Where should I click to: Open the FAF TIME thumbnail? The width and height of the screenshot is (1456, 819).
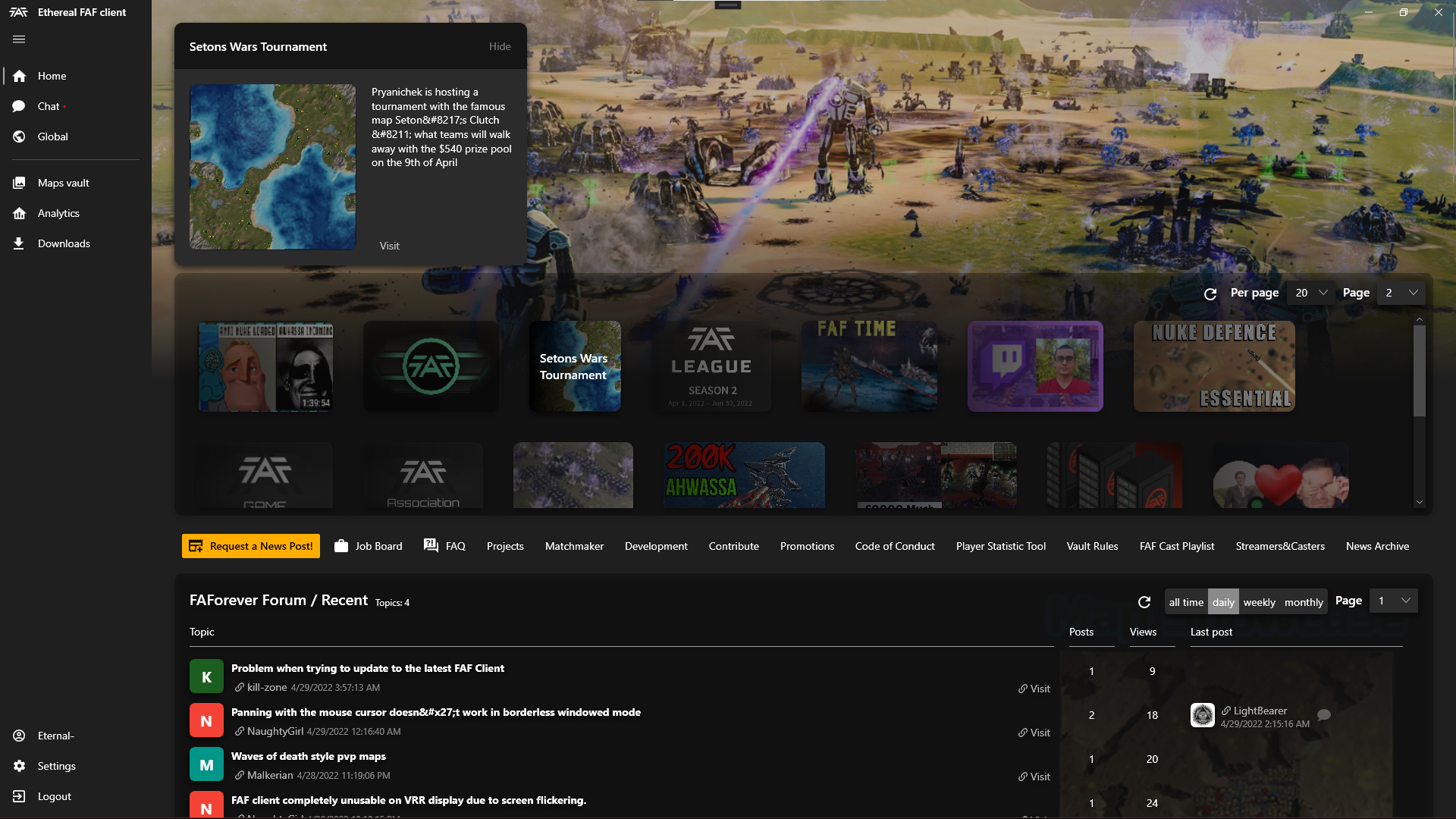click(869, 366)
